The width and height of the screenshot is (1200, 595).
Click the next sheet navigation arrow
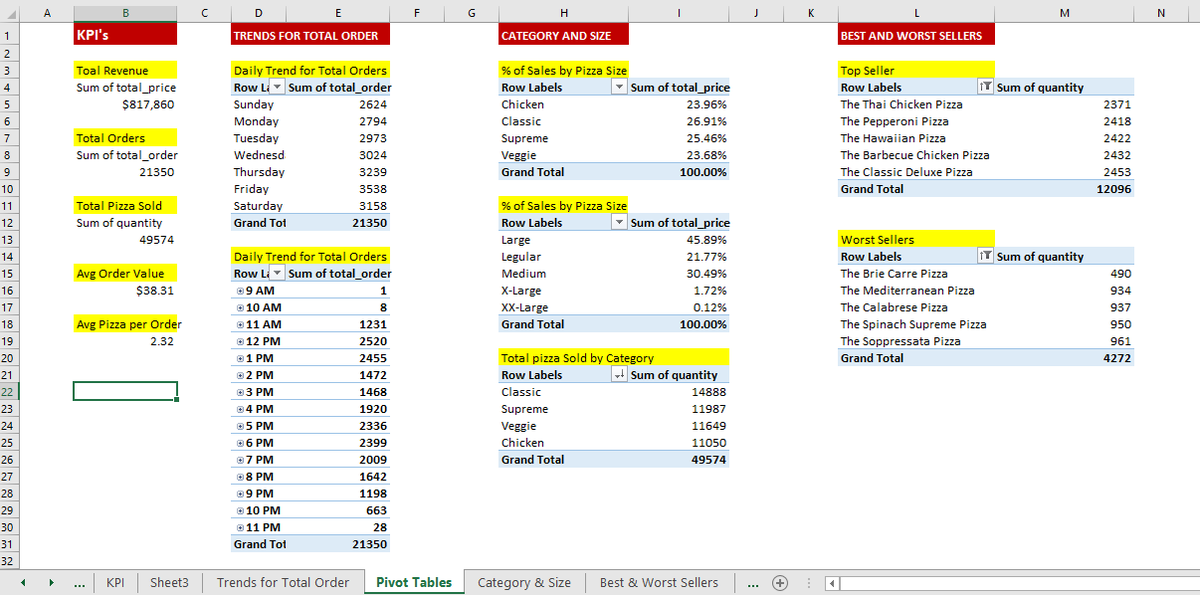pyautogui.click(x=51, y=583)
